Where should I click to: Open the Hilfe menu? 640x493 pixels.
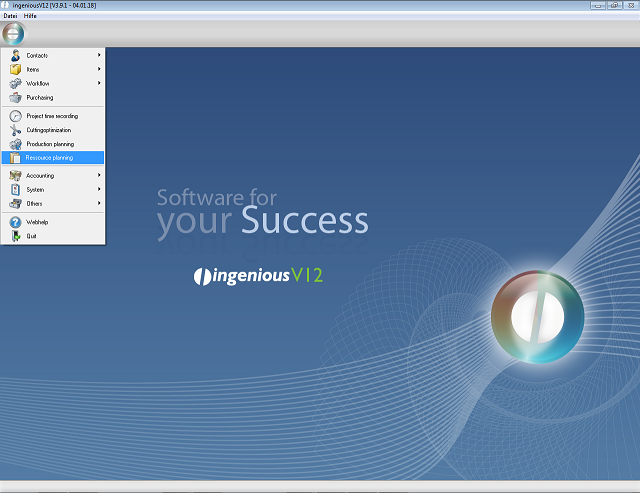point(29,16)
